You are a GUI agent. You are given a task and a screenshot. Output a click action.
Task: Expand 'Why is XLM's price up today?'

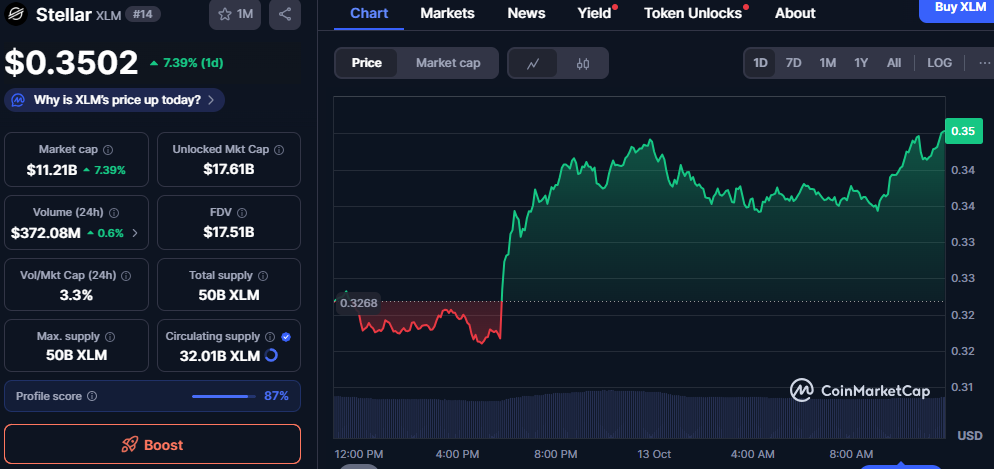tap(115, 100)
